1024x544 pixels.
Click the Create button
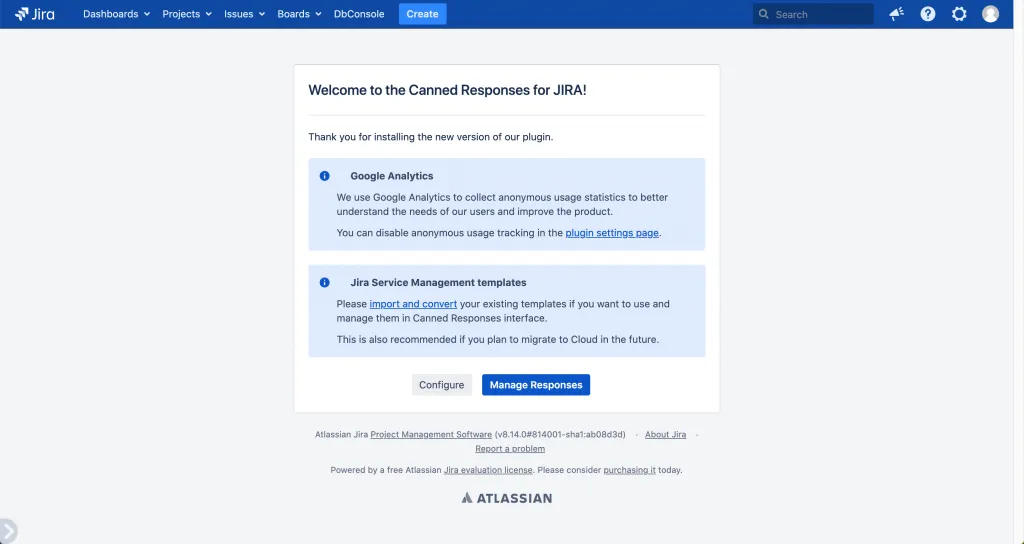click(423, 14)
